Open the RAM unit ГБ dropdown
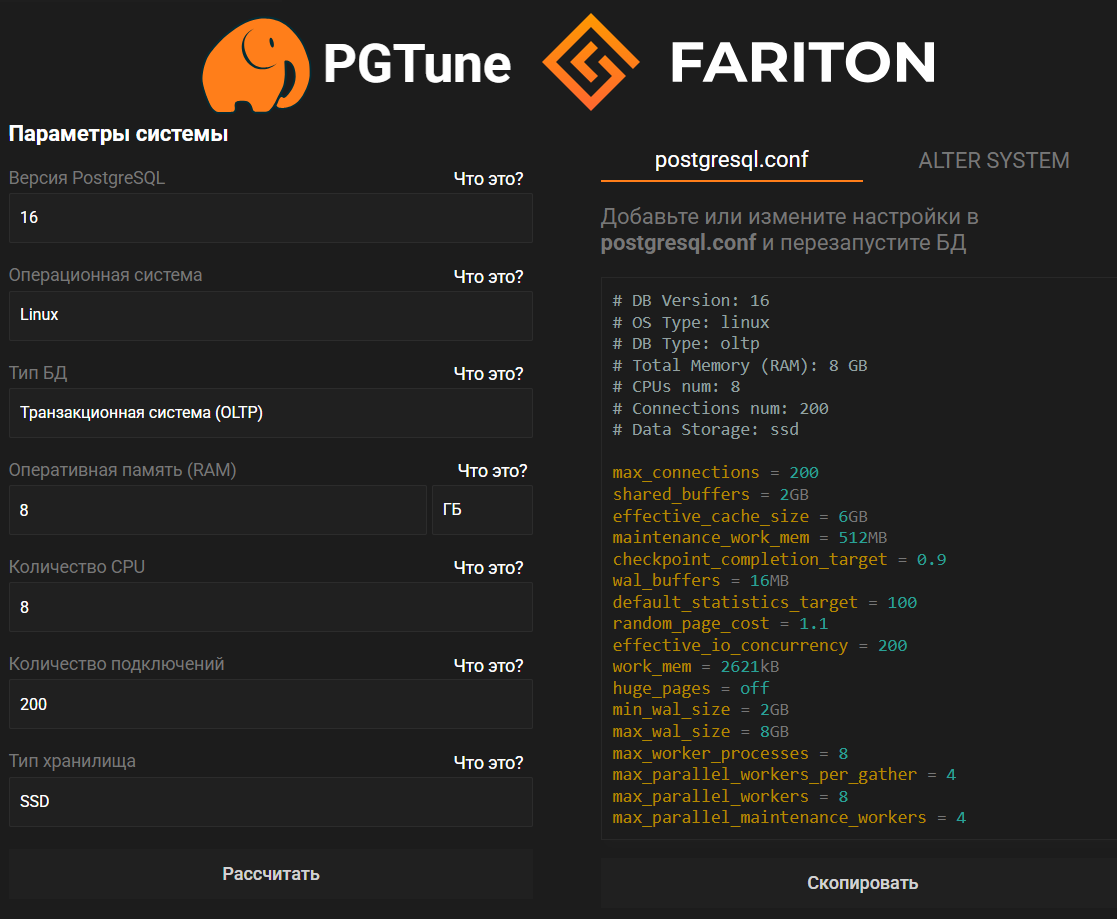Screen dimensions: 1117x919 coord(482,510)
